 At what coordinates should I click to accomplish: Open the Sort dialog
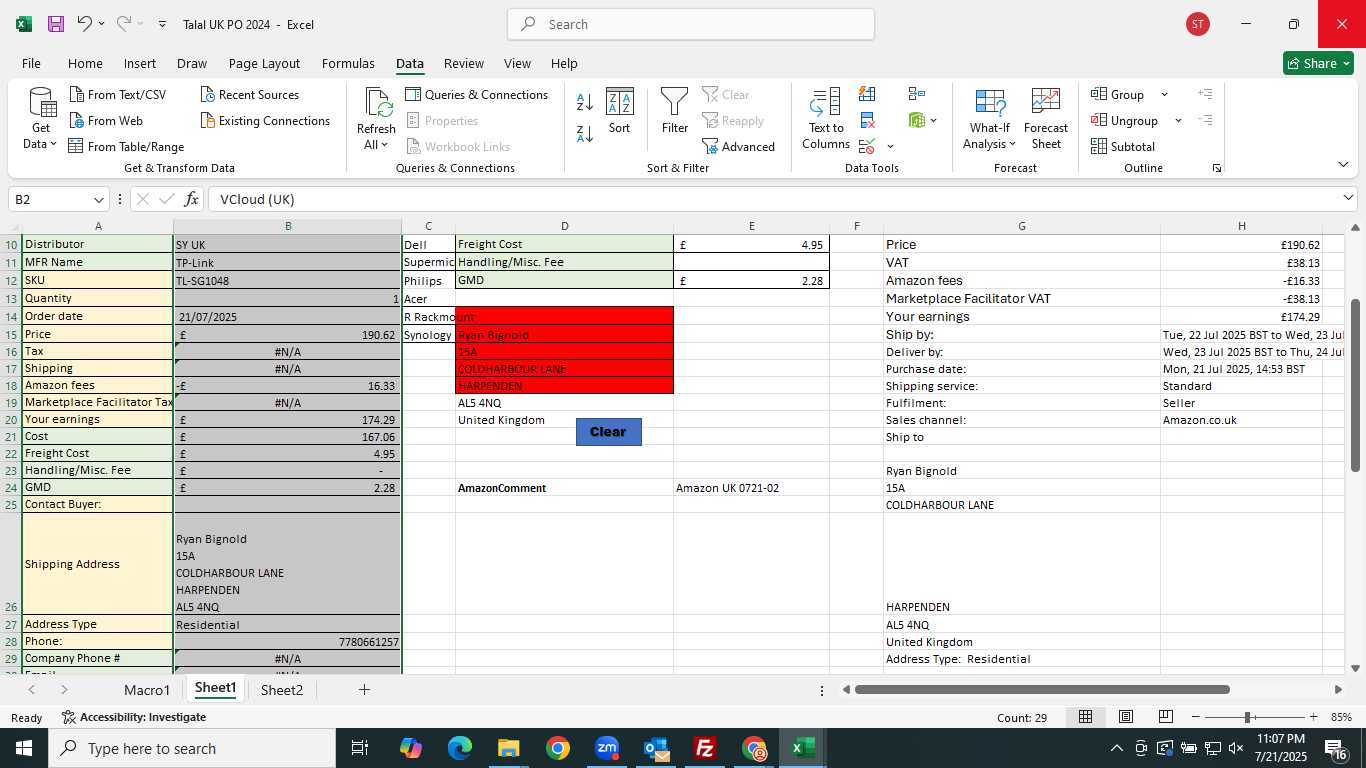coord(620,111)
